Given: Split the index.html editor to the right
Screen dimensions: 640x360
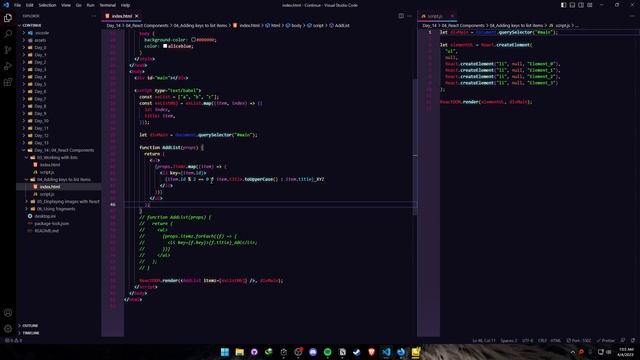Looking at the screenshot, I should [401, 16].
